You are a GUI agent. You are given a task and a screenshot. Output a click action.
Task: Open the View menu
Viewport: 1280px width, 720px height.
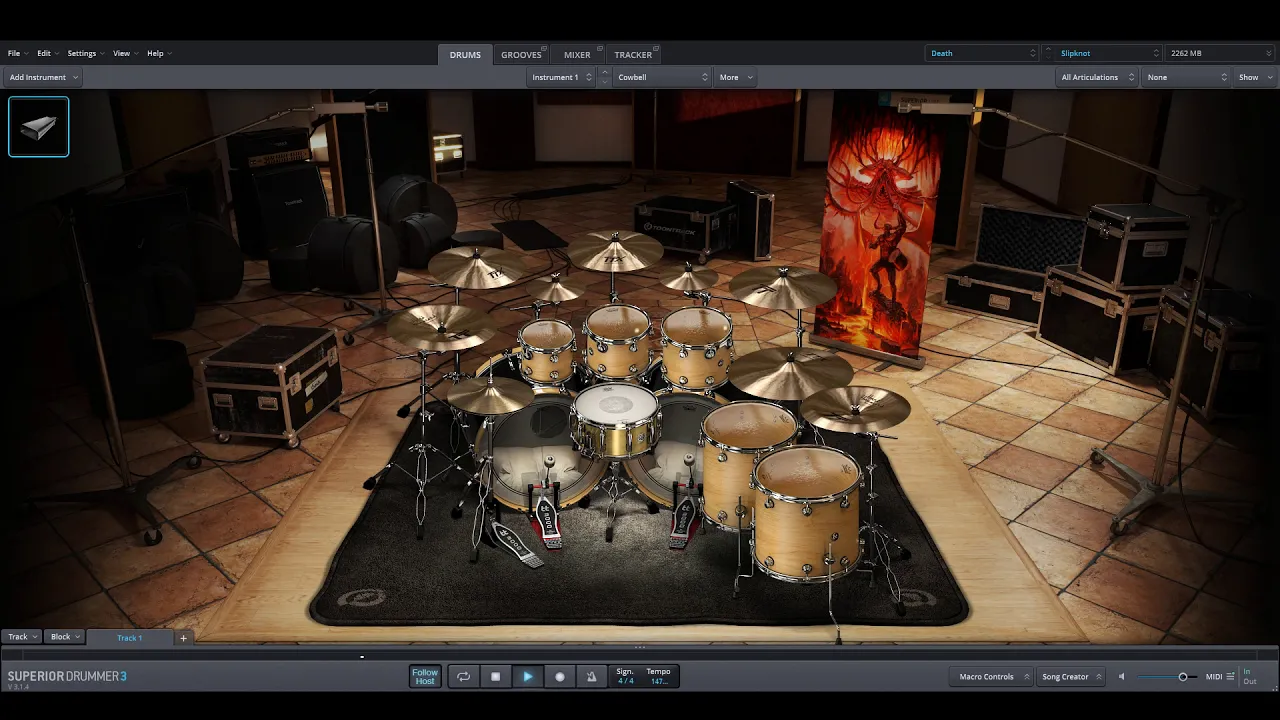125,53
